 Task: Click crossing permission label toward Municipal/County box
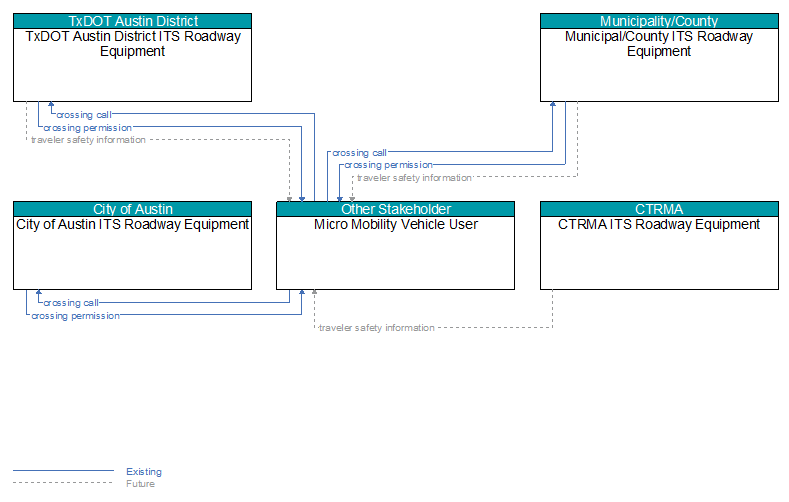point(388,165)
